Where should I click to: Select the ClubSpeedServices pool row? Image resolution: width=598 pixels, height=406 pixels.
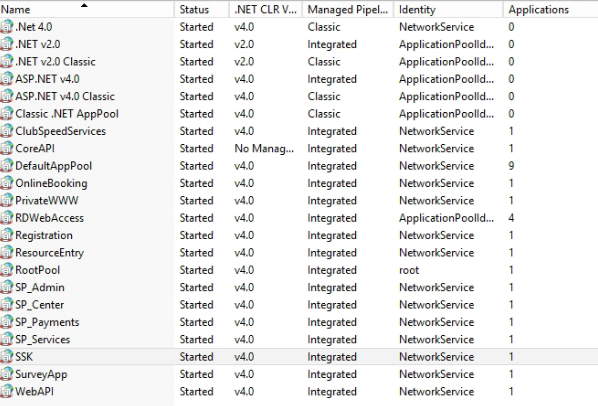(299, 131)
